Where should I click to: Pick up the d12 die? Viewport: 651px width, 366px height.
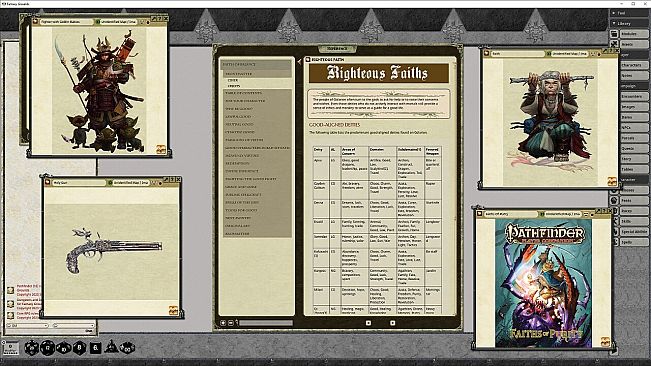point(47,347)
